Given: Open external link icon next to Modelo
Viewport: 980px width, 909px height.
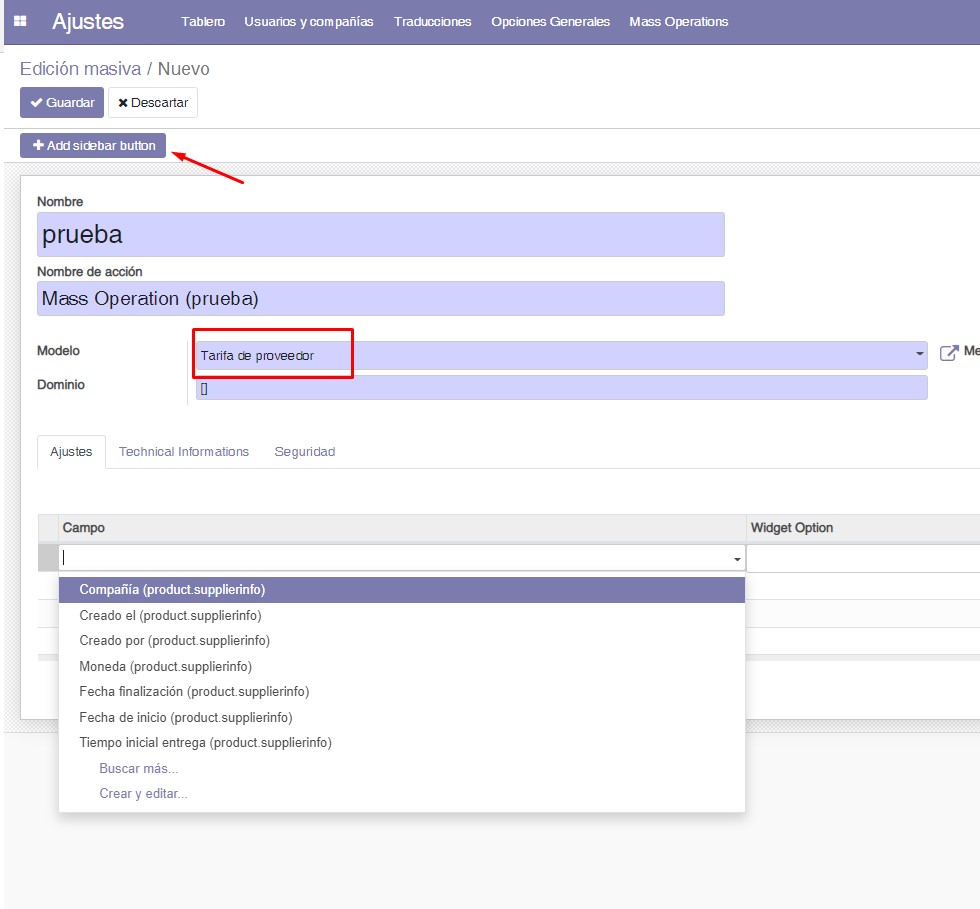Looking at the screenshot, I should point(949,353).
